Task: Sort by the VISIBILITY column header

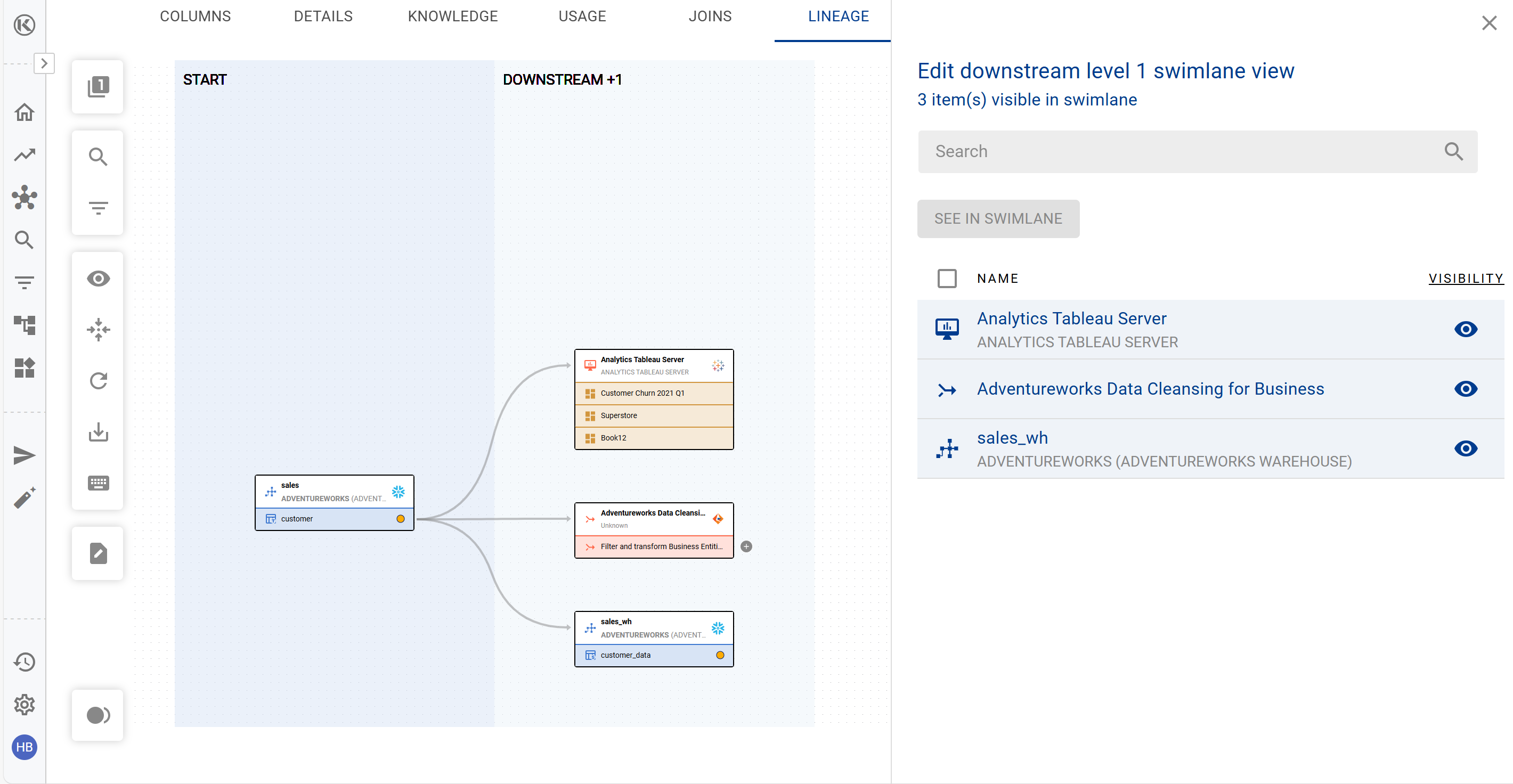Action: [x=1465, y=279]
